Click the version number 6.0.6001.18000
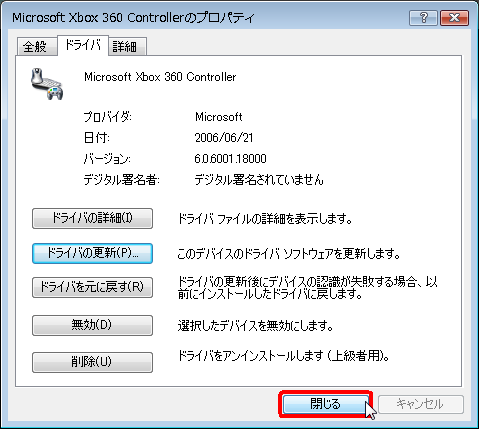The height and width of the screenshot is (429, 479). coord(230,159)
